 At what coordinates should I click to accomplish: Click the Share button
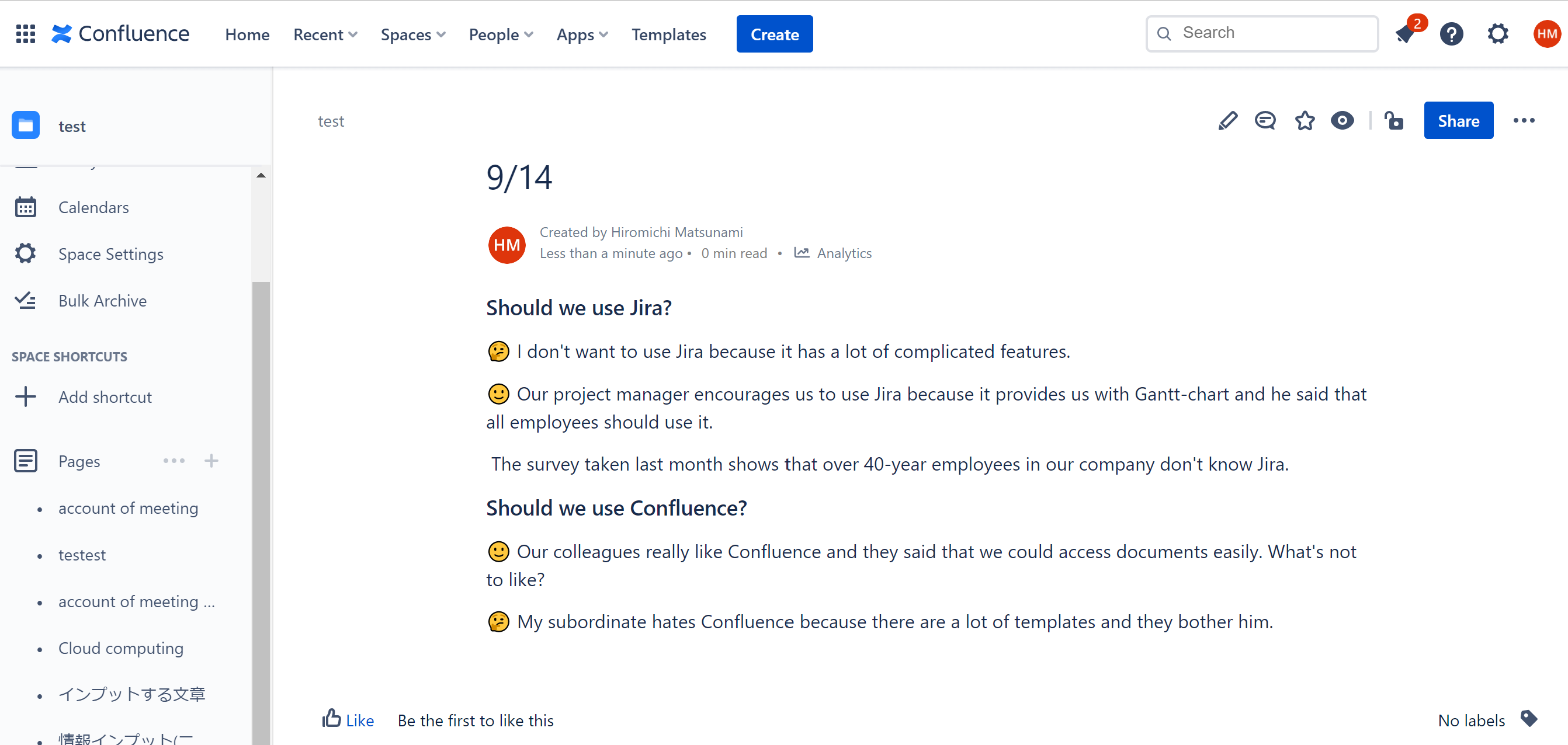point(1458,120)
